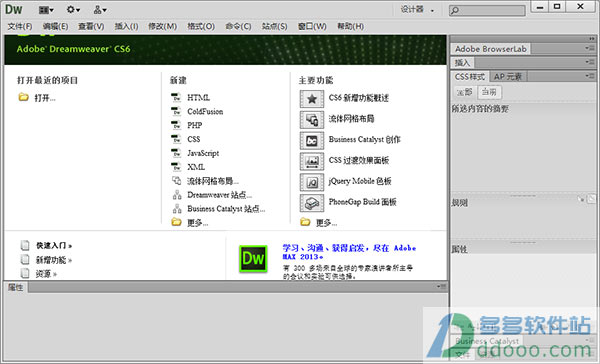Screen dimensions: 600x364
Task: Open the 流体网格布局 feature icon
Action: (x=312, y=120)
